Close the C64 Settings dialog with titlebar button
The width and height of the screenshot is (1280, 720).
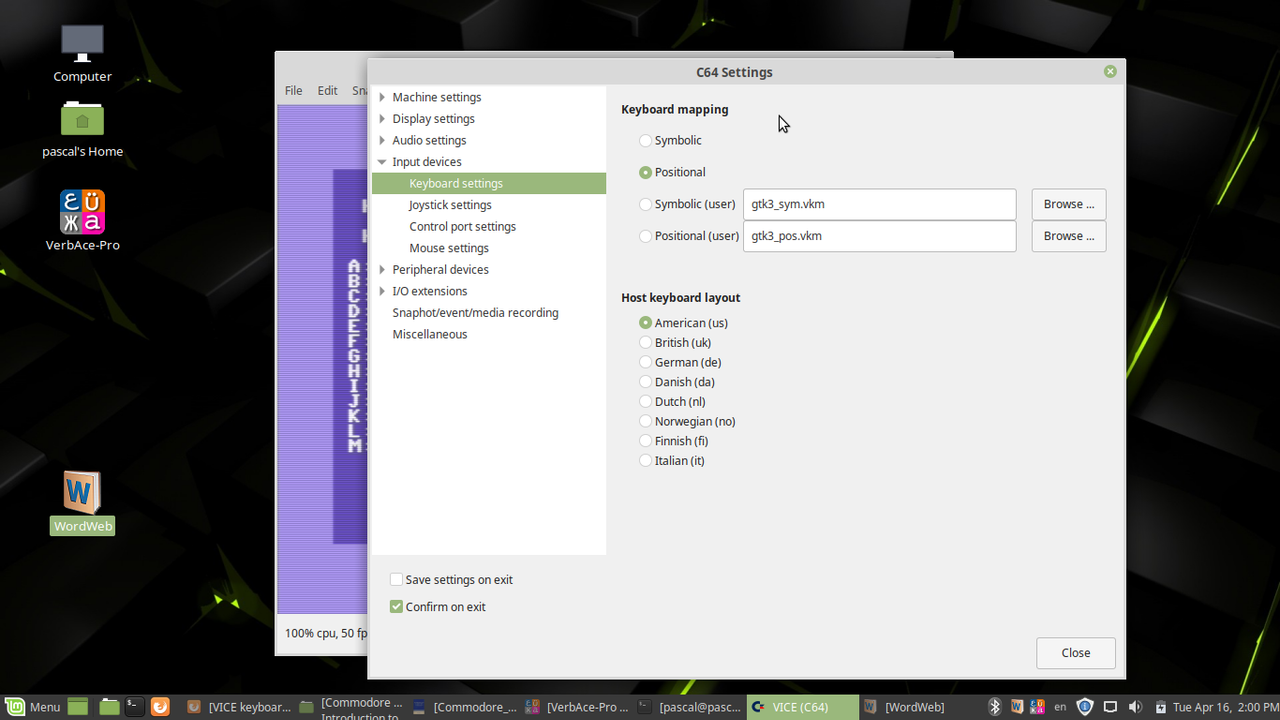1110,72
